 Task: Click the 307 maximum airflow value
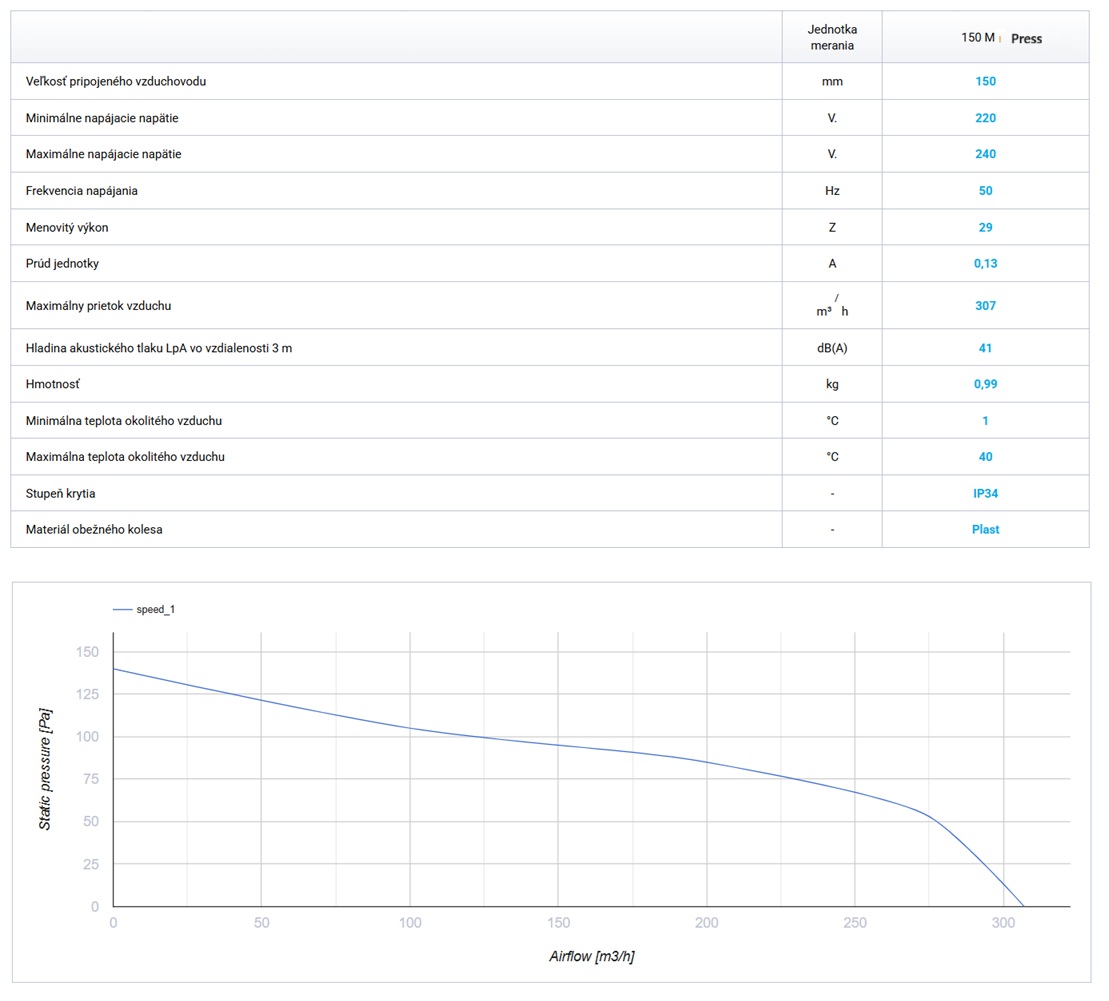pyautogui.click(x=985, y=306)
